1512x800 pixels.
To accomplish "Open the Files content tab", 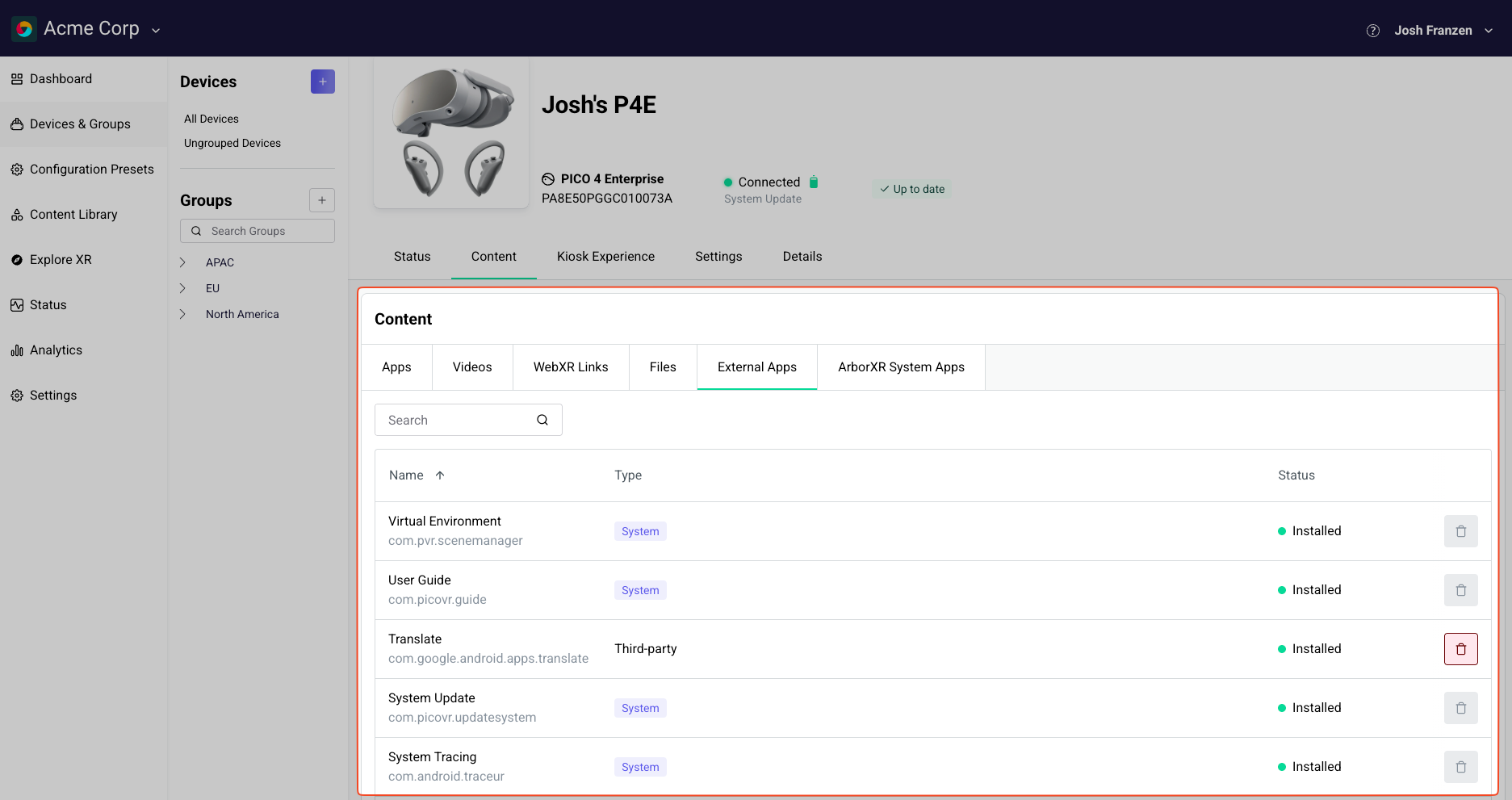I will point(663,367).
